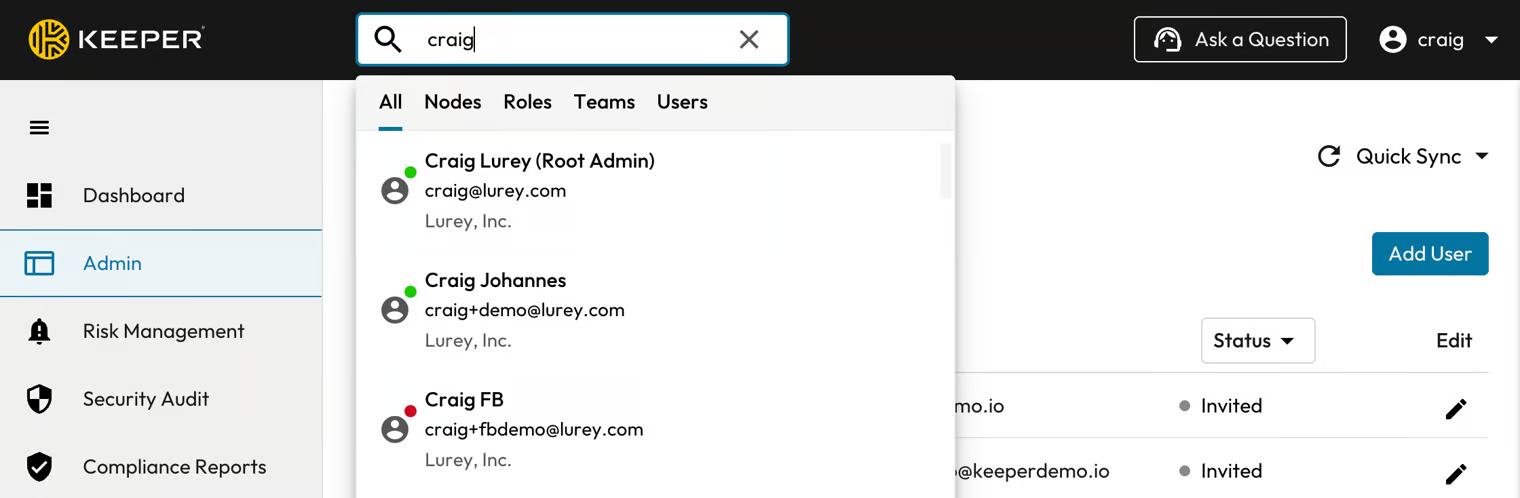Switch to the Roles search tab
This screenshot has height=498, width=1520.
[x=527, y=102]
